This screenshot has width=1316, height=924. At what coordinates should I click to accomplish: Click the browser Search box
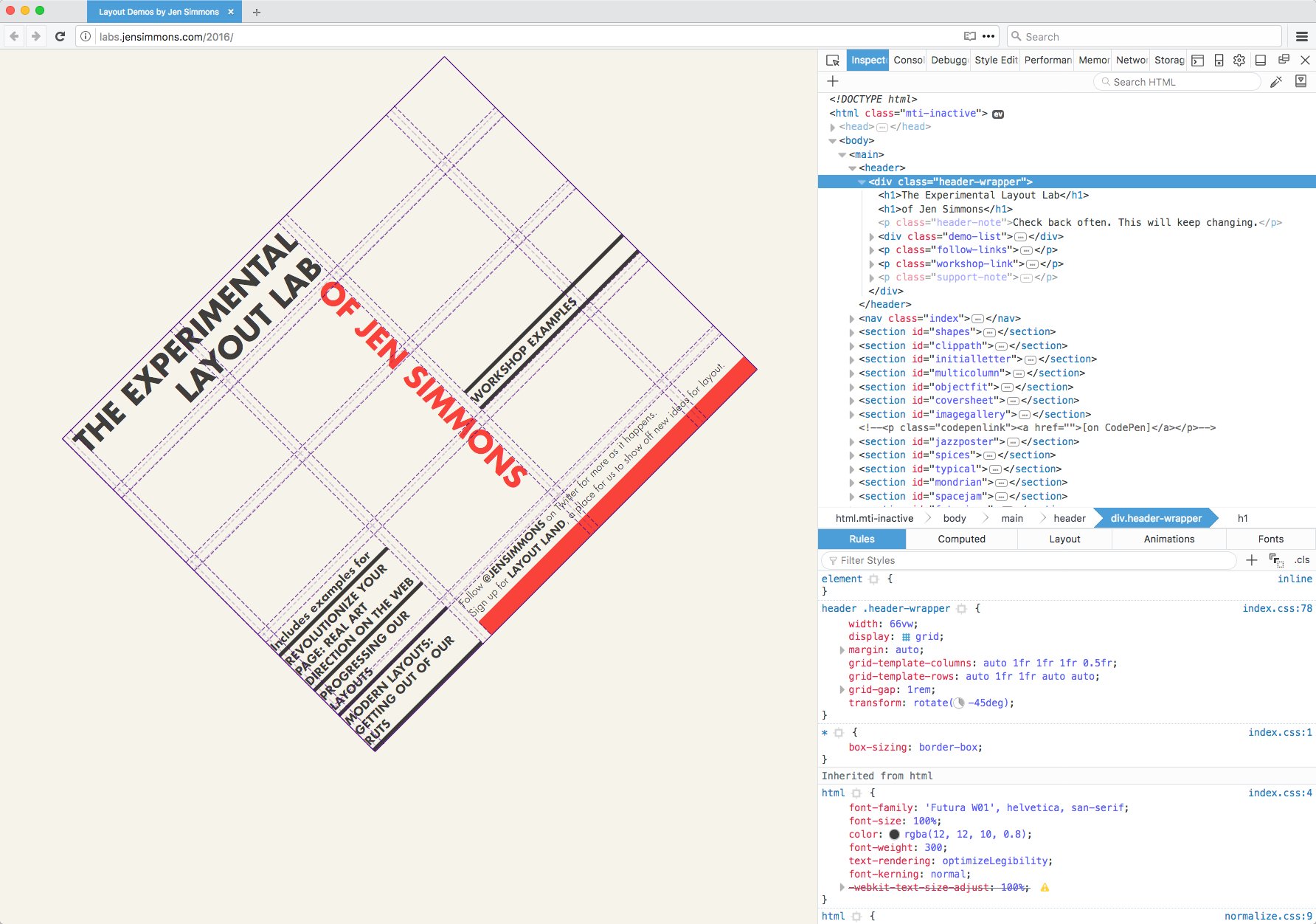(x=1144, y=36)
